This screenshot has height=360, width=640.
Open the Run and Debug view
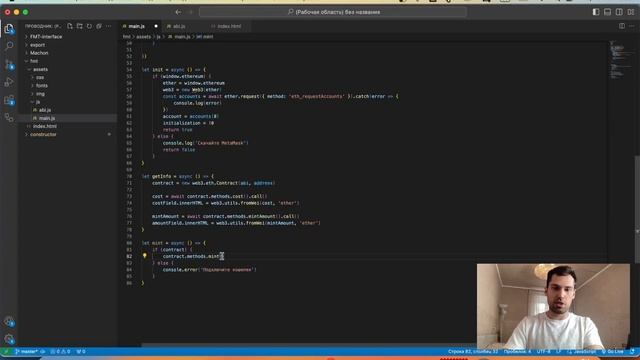click(x=9, y=82)
